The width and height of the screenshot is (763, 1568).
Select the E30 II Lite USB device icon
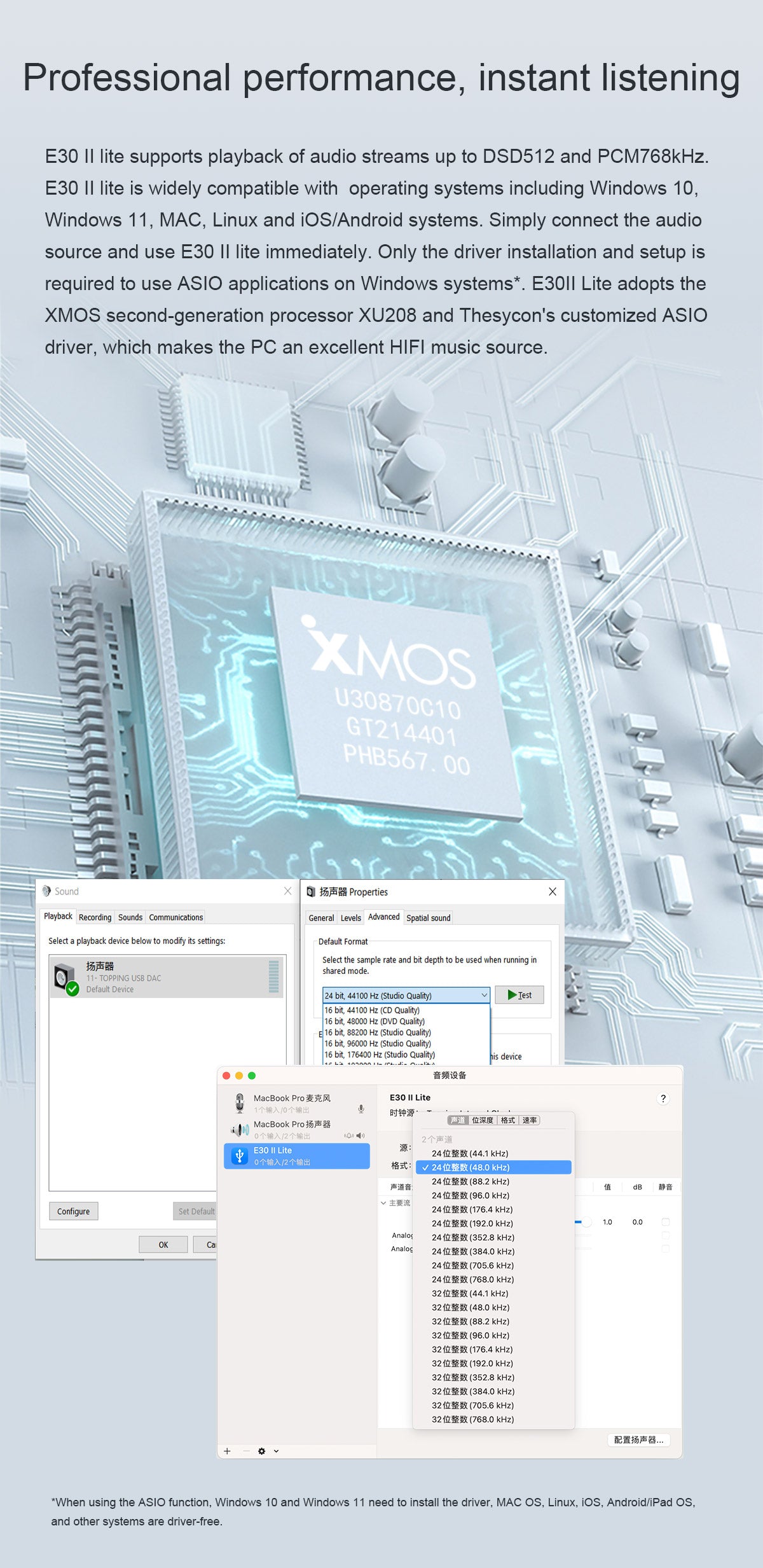(240, 1156)
